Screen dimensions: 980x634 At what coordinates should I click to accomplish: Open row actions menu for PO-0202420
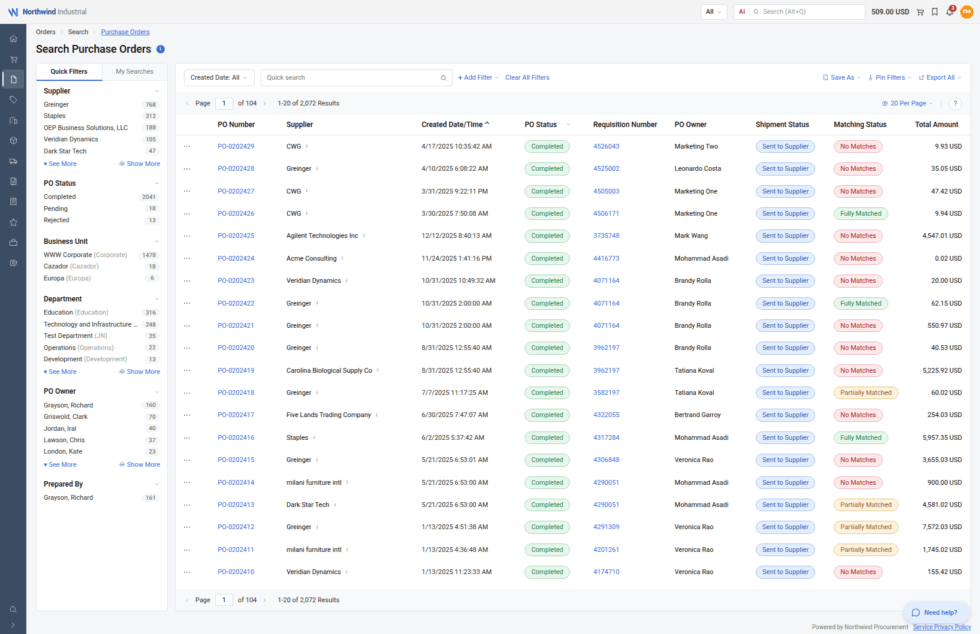187,348
